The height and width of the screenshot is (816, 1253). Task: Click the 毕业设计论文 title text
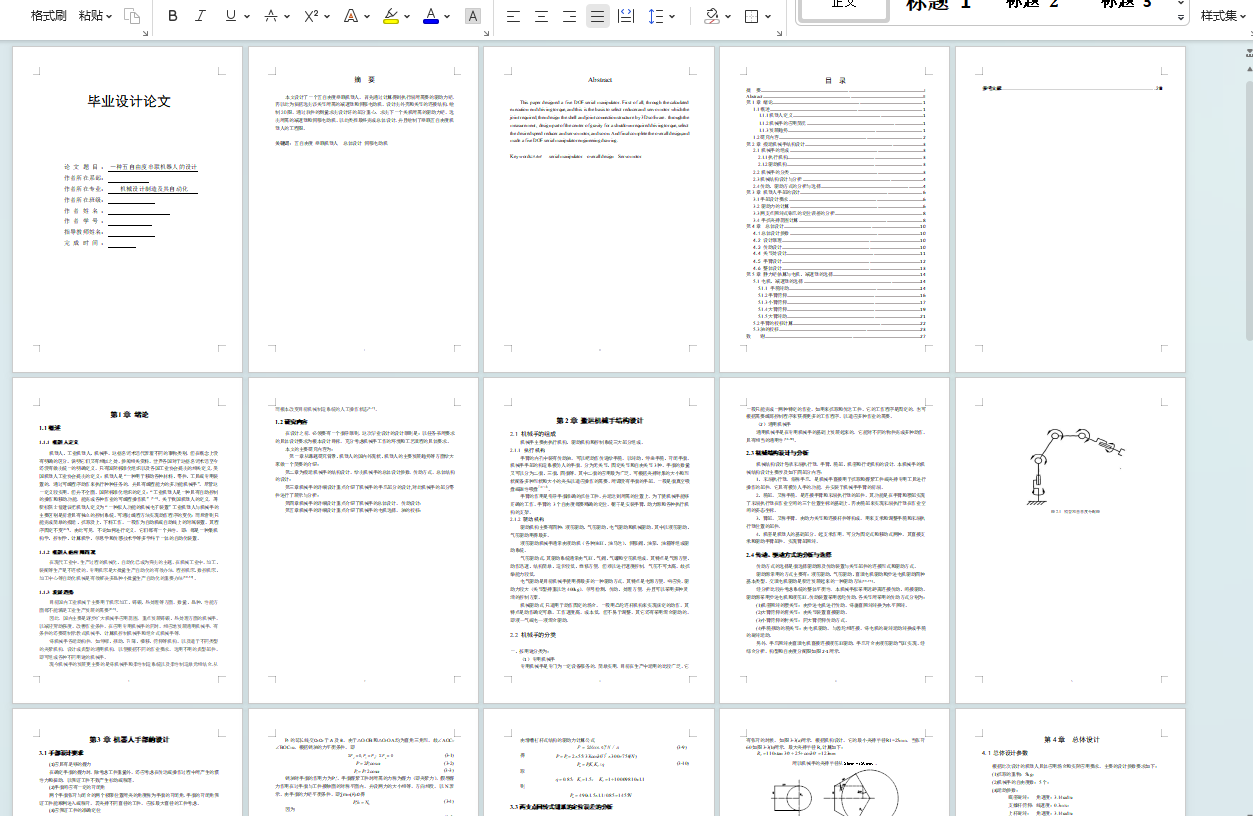point(129,101)
